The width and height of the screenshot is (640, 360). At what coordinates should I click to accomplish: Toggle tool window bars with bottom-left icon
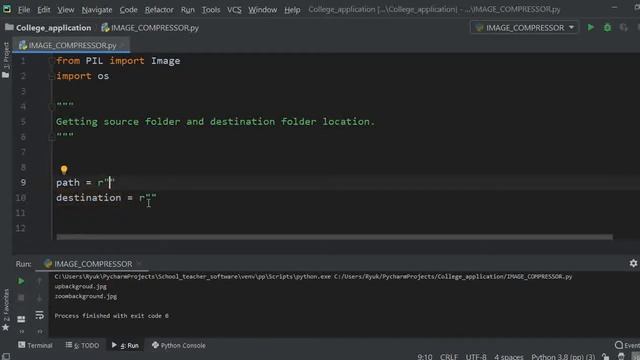pyautogui.click(x=6, y=356)
